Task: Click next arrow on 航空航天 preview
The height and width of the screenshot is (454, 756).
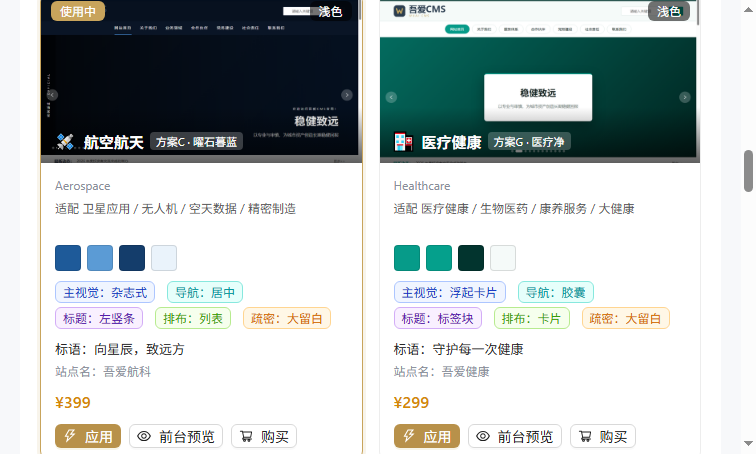Action: pos(347,95)
